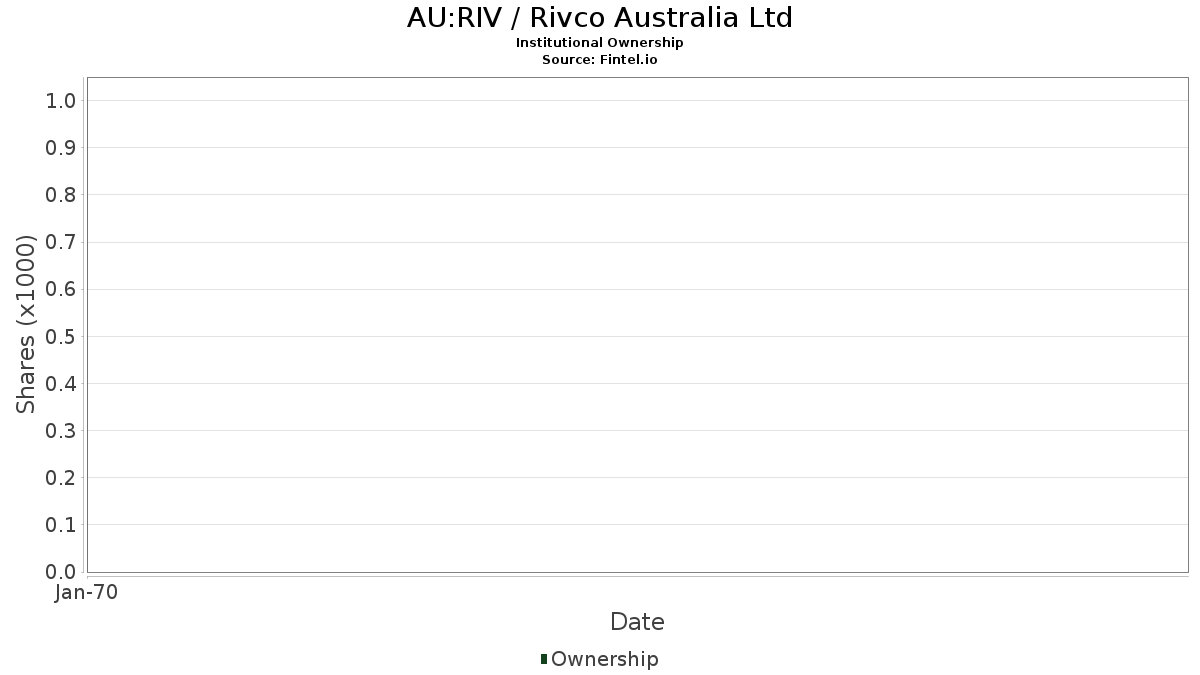The image size is (1200, 675).
Task: Click the 0.3 y-axis tick label
Action: pos(61,431)
